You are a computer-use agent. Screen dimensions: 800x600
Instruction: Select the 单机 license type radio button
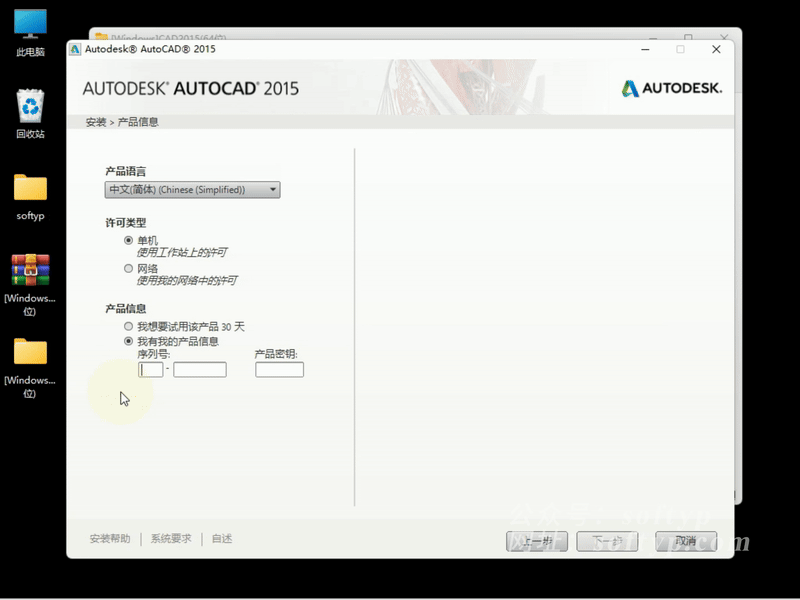tap(129, 240)
